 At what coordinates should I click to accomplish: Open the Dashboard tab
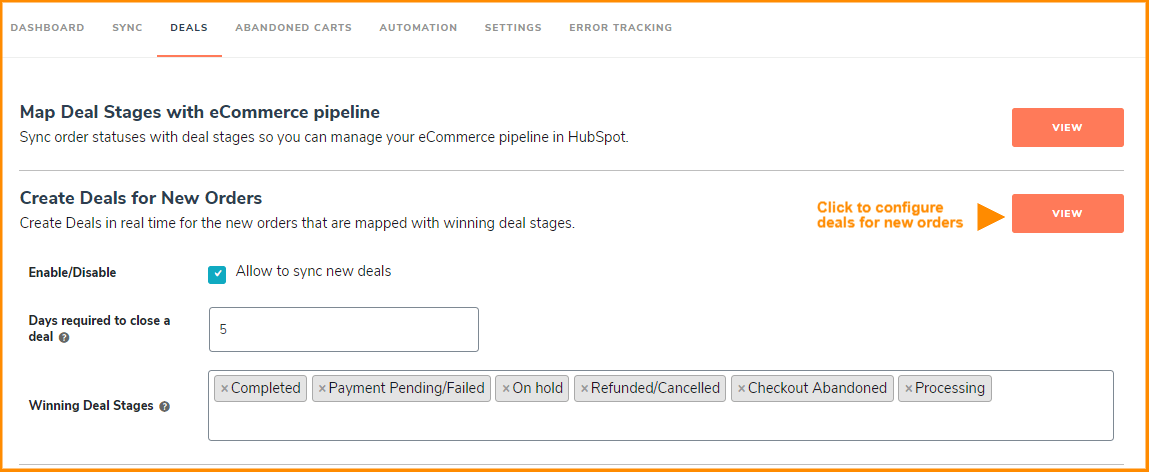(x=48, y=28)
